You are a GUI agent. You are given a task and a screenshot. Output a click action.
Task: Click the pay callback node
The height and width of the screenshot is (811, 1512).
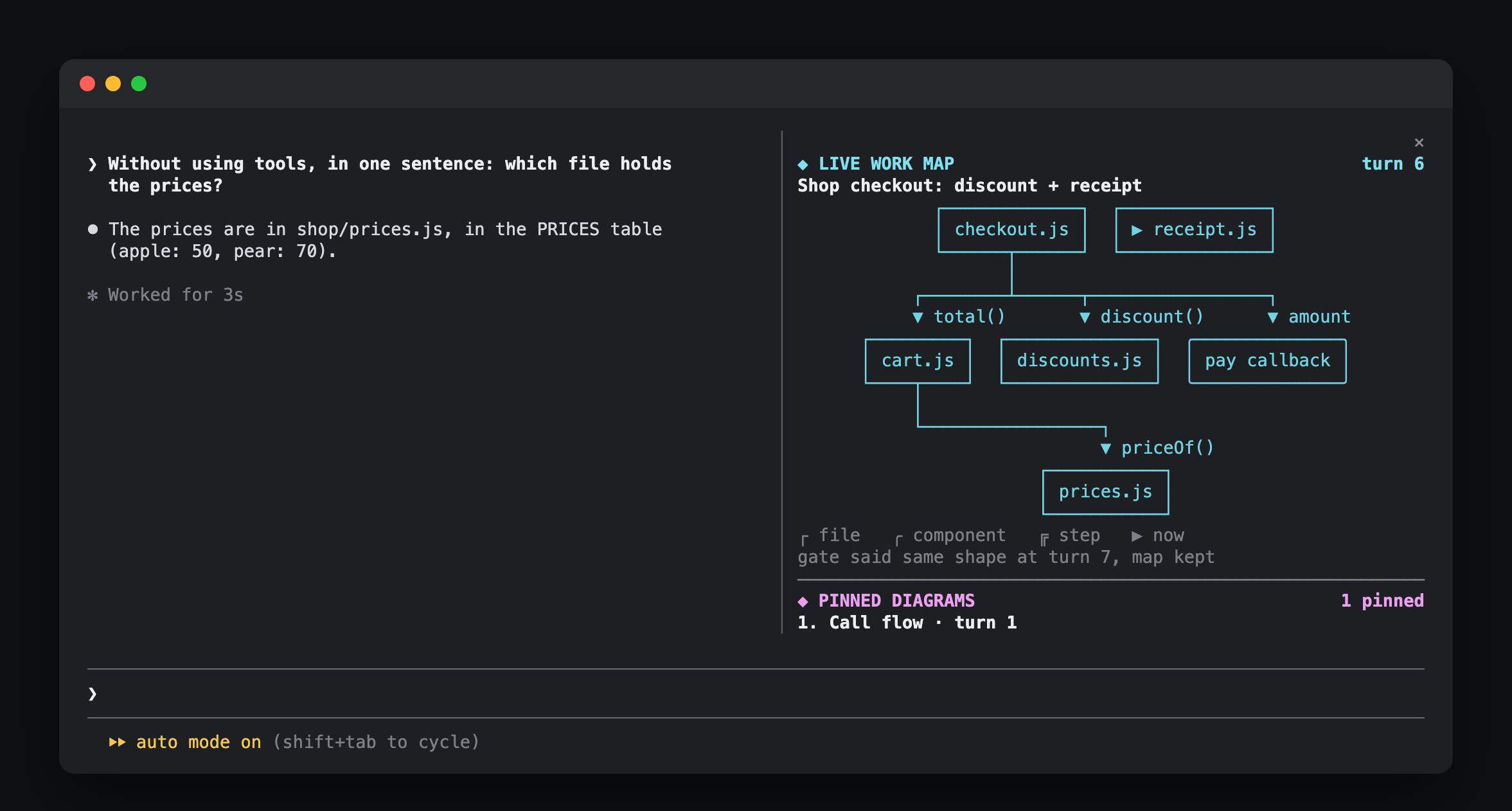click(1267, 361)
